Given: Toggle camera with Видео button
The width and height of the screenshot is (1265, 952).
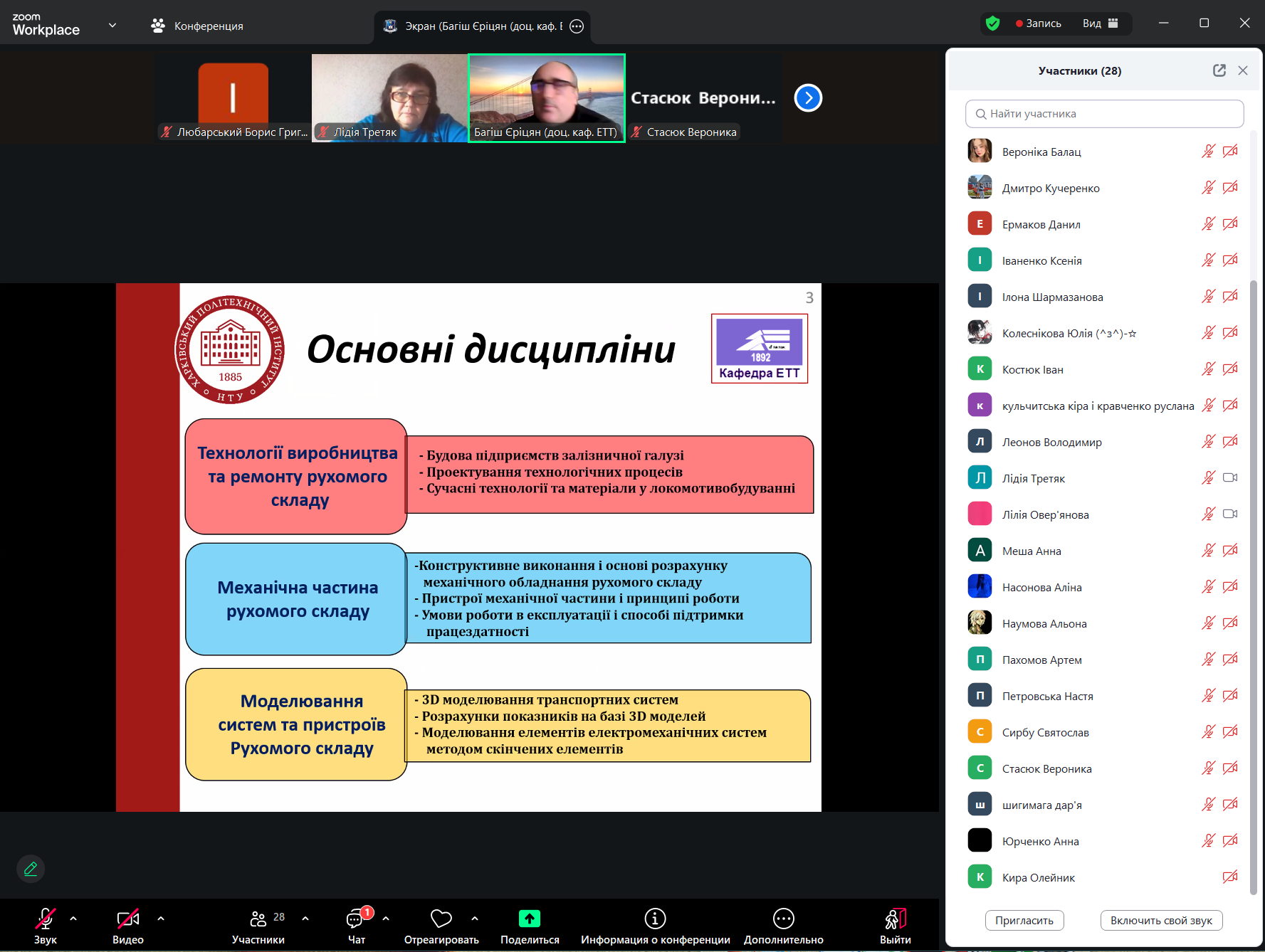Looking at the screenshot, I should coord(127,919).
